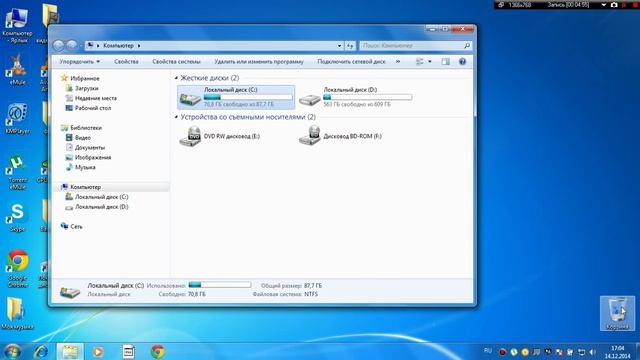
Task: Open the document app taskbar icon
Action: [129, 351]
